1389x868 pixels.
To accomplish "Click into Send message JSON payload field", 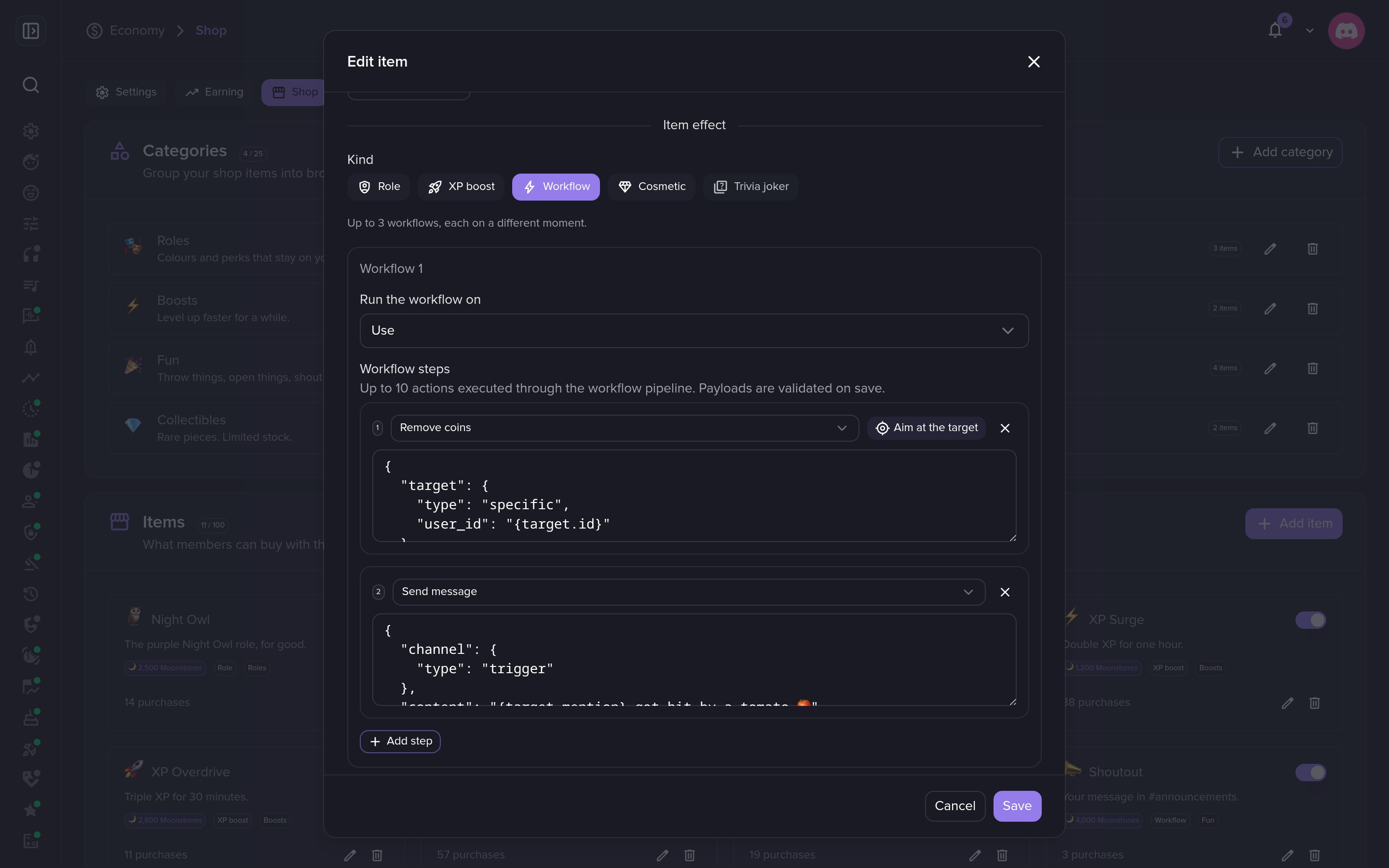I will coord(694,660).
